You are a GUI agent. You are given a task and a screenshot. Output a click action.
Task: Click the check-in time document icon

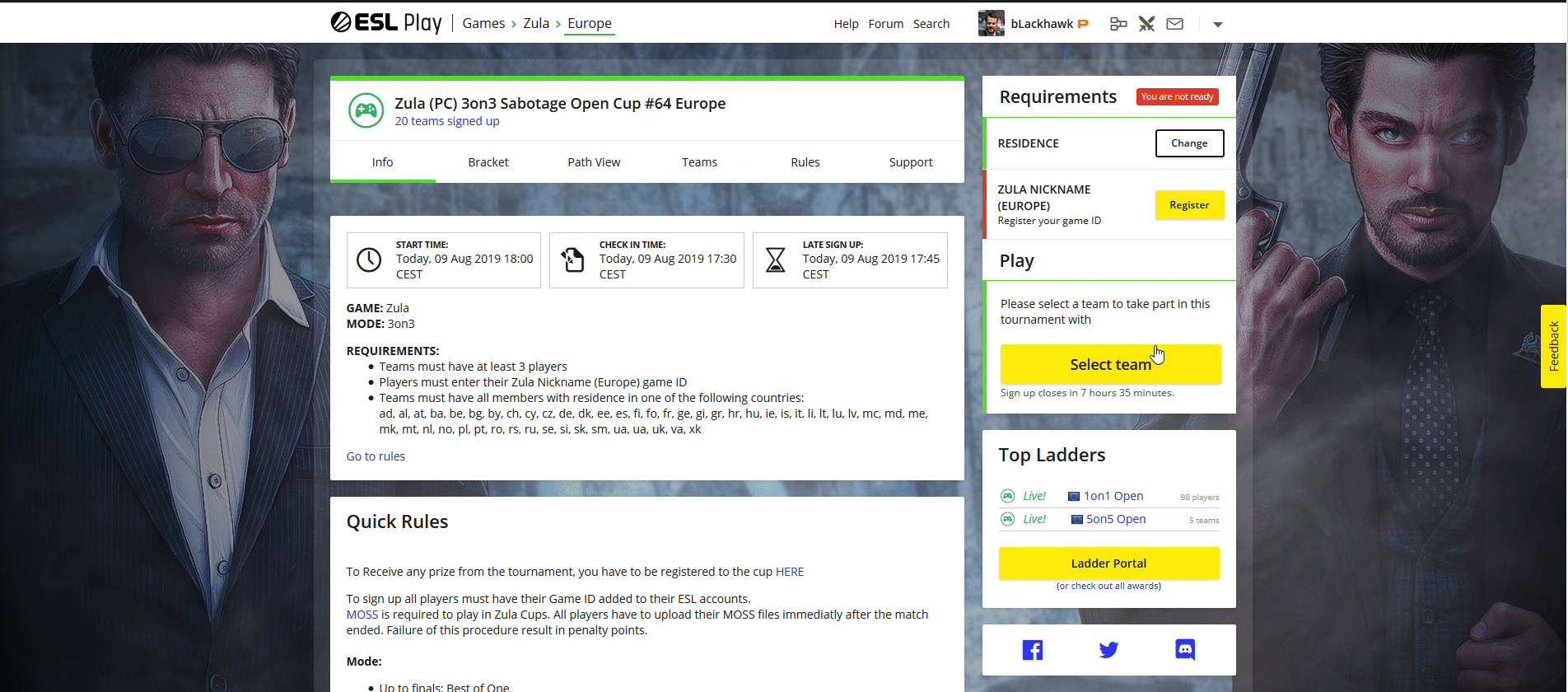pos(572,260)
